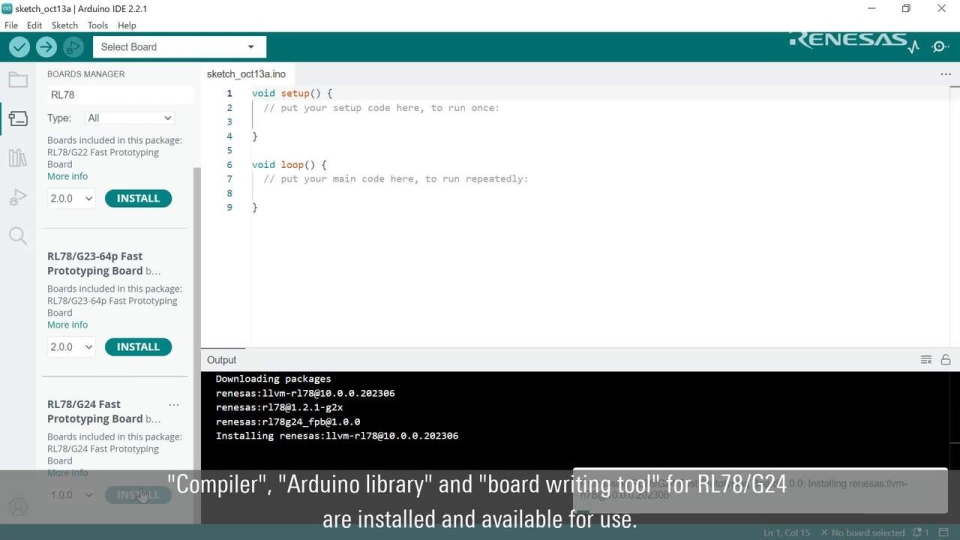
Task: Open the editor tab ellipsis menu
Action: [x=945, y=74]
